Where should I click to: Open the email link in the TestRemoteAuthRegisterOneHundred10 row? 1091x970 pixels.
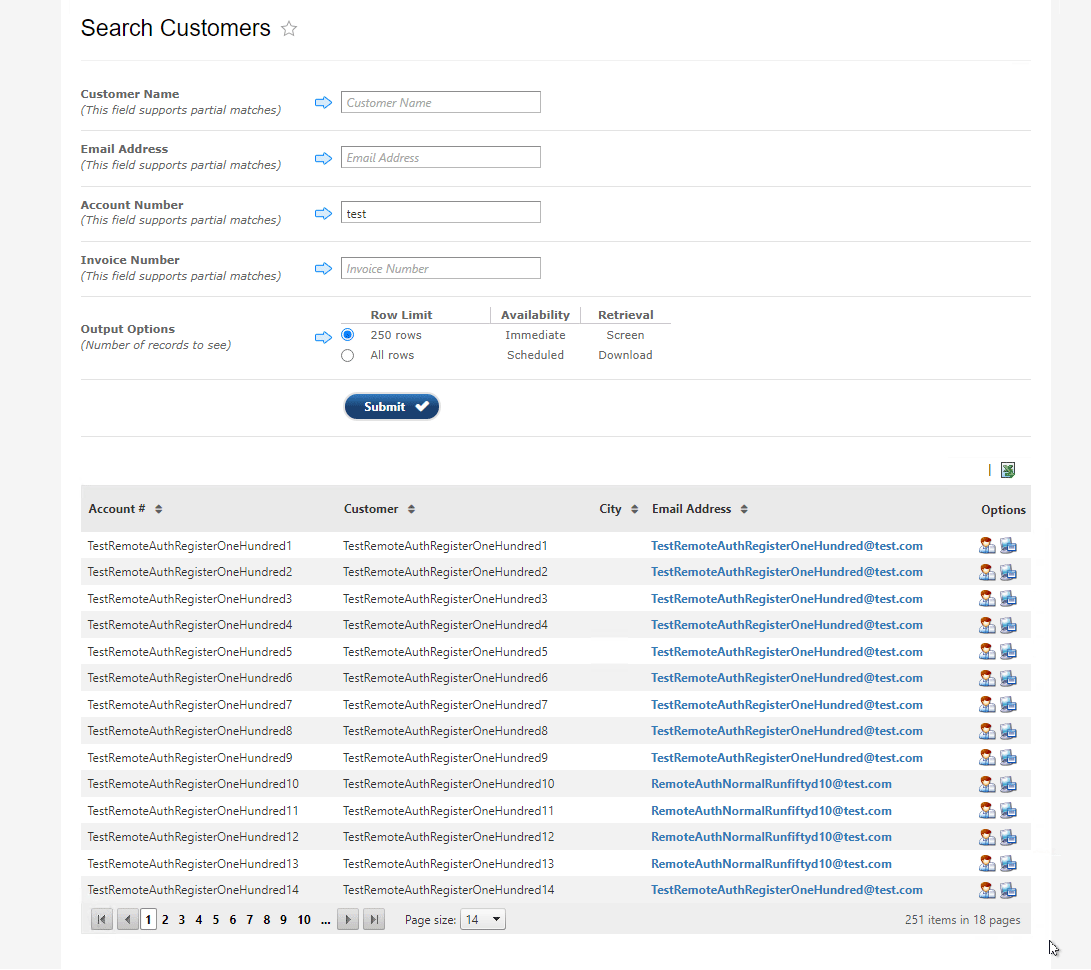click(771, 784)
